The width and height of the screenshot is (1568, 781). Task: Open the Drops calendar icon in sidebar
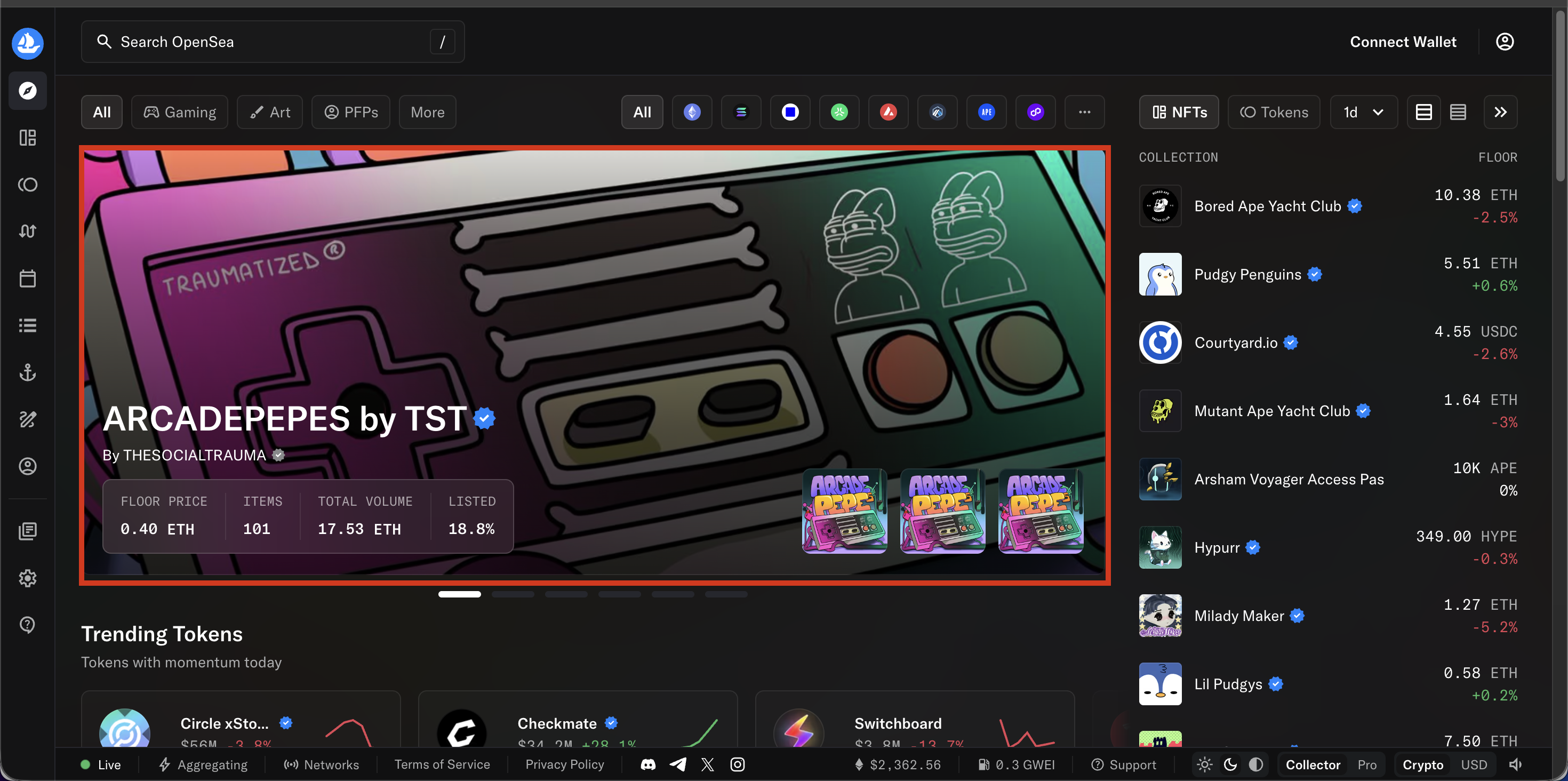[x=27, y=279]
